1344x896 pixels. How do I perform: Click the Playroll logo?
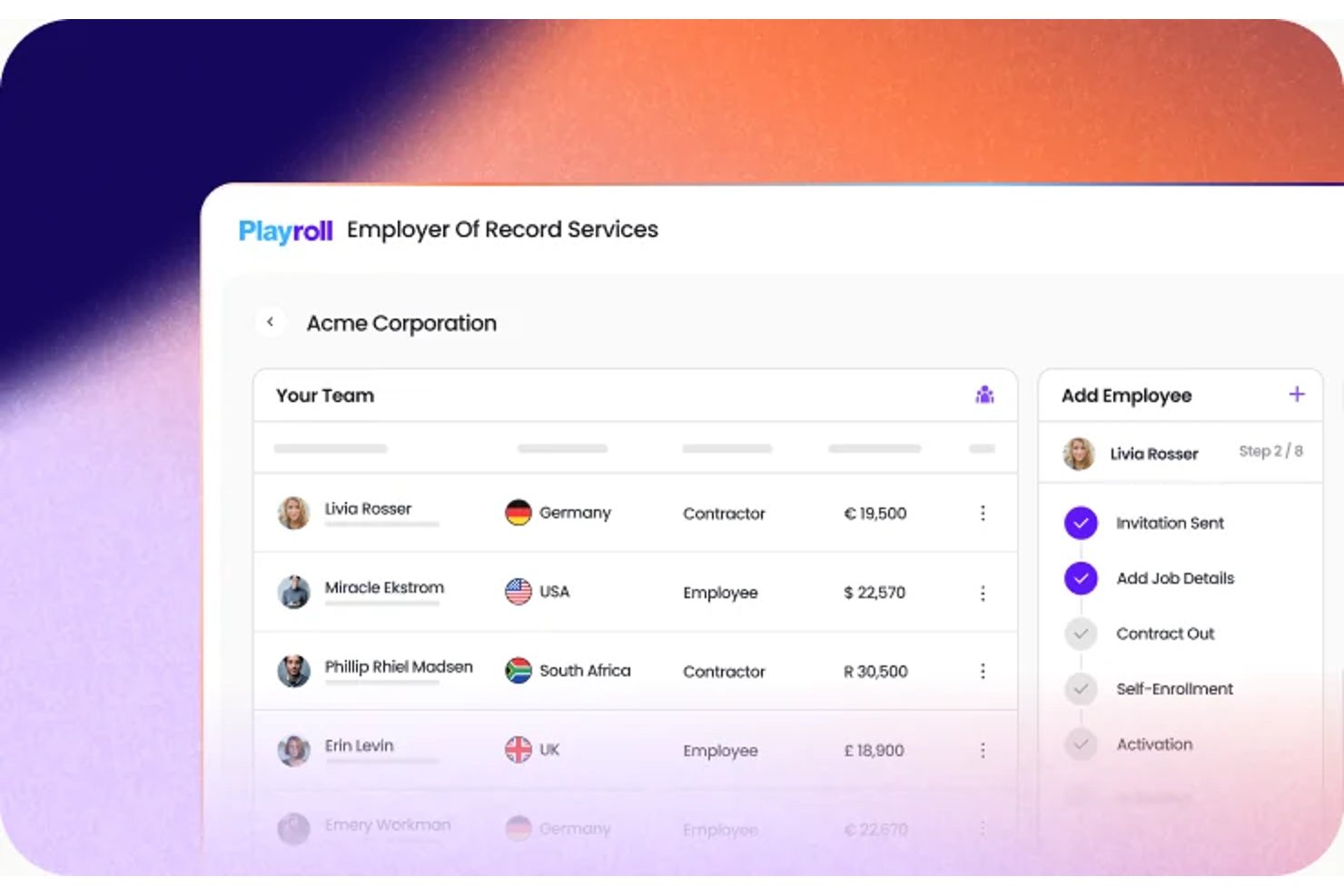(285, 231)
